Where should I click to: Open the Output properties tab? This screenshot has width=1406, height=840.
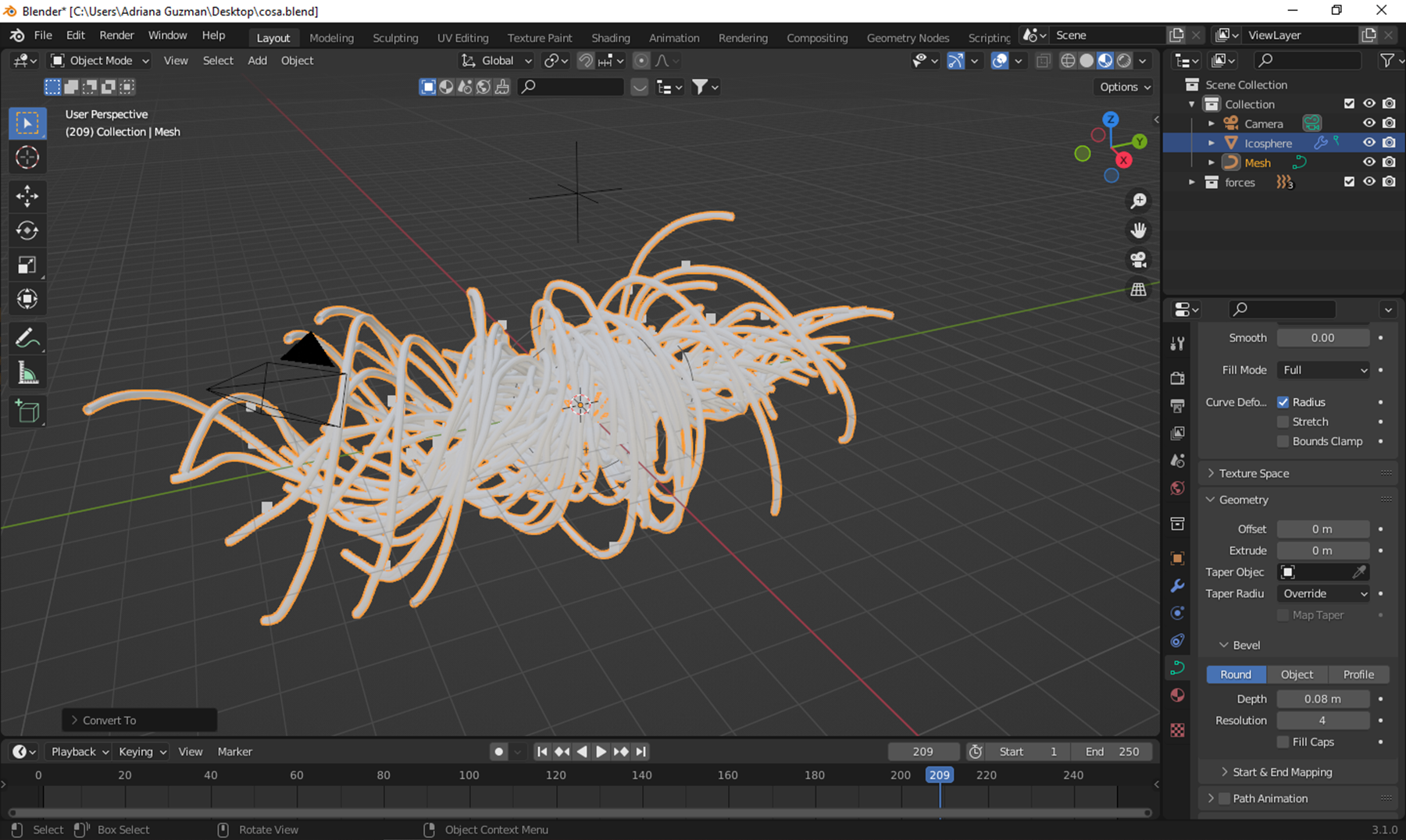(1177, 406)
